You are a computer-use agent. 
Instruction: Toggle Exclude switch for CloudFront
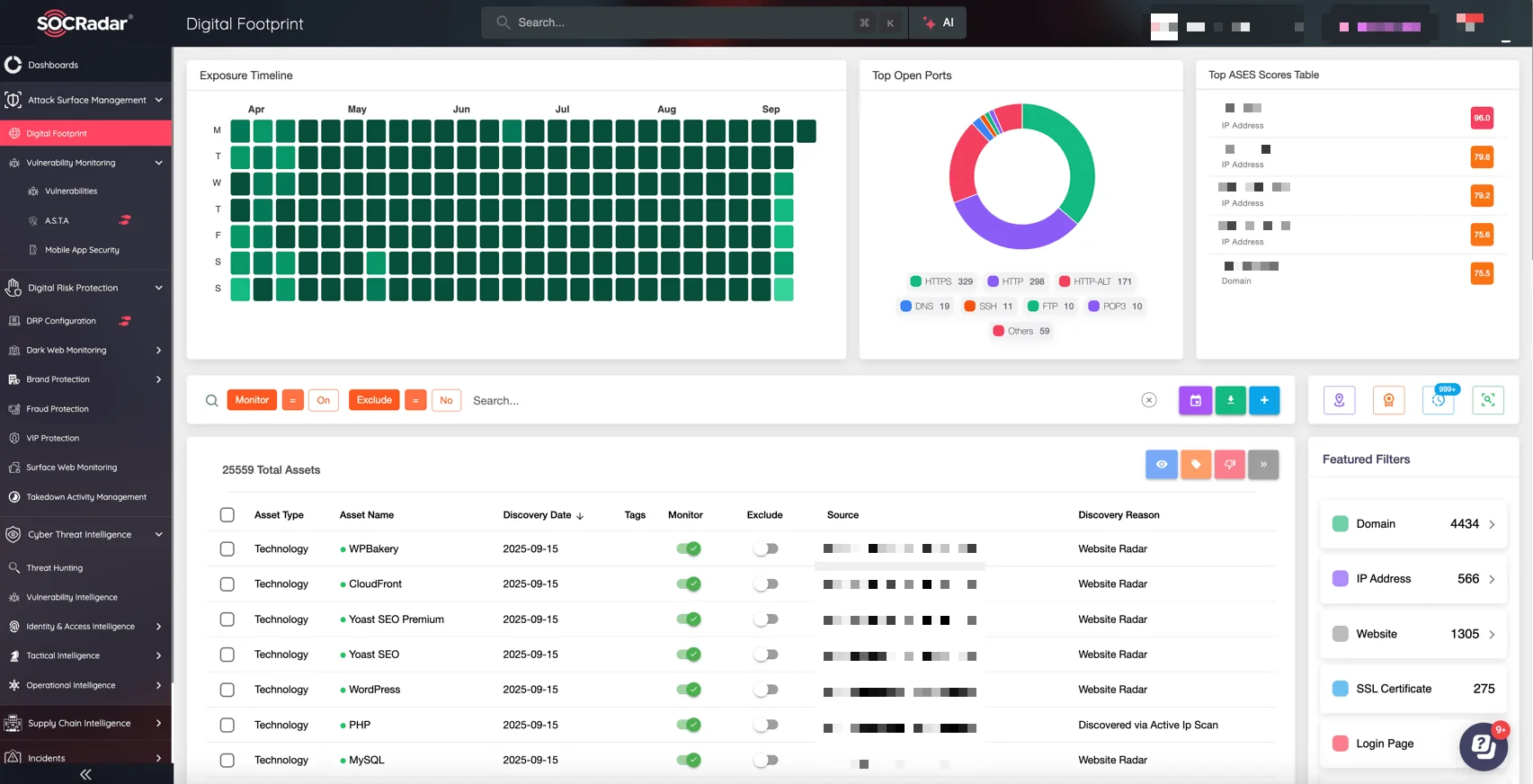pyautogui.click(x=766, y=584)
